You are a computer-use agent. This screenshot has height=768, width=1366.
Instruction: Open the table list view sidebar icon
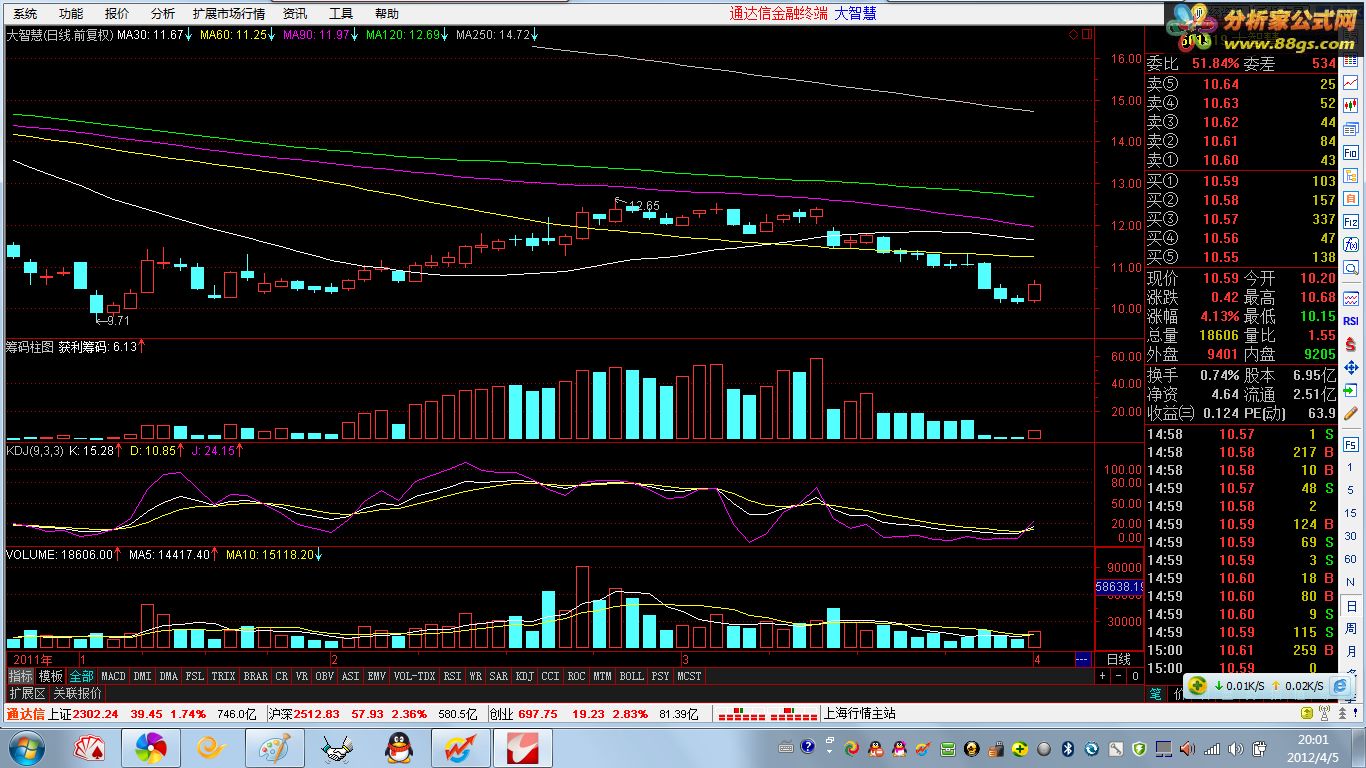click(1351, 60)
